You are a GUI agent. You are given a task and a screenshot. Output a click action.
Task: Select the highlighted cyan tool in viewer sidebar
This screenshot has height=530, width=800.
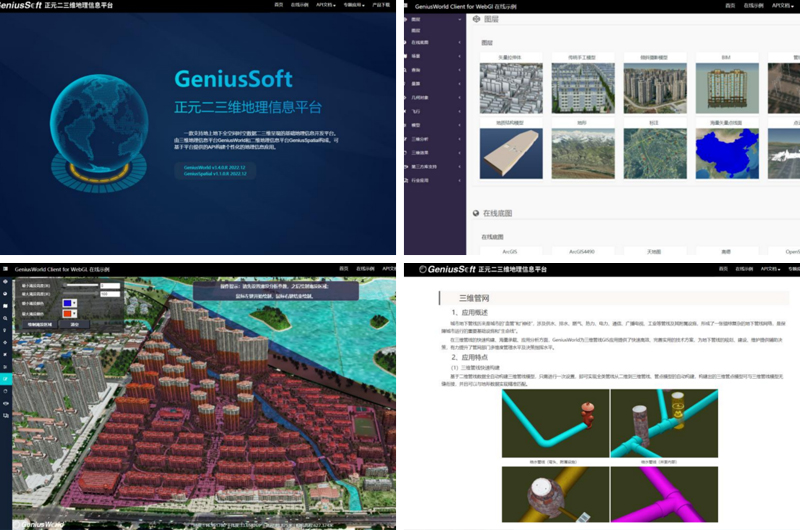tap(6, 378)
